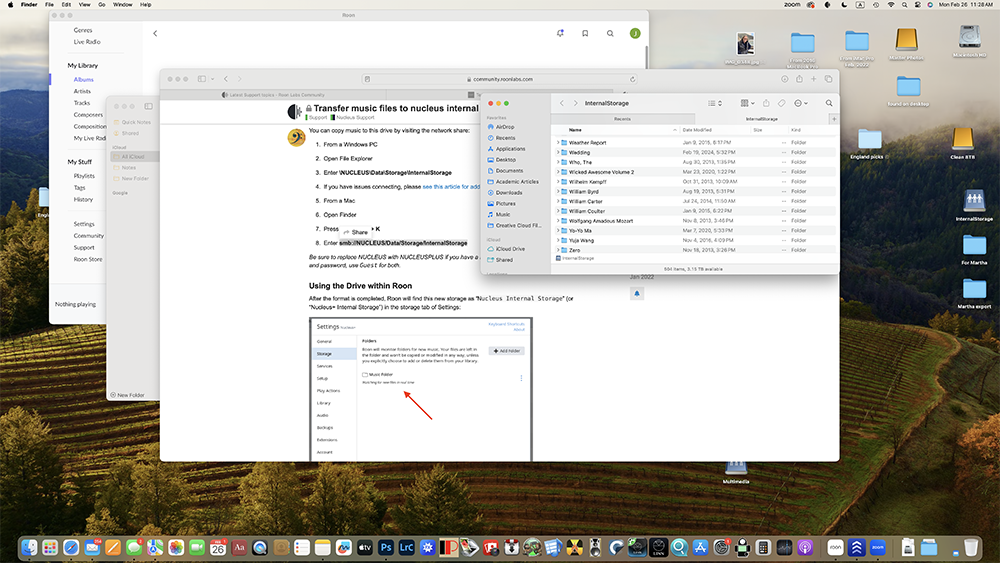Open the Go menu
The width and height of the screenshot is (1000, 563).
101,4
